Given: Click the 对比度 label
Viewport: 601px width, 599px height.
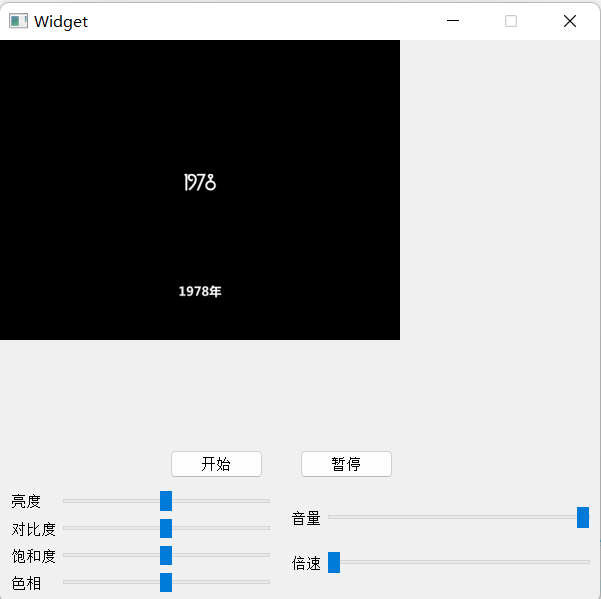Looking at the screenshot, I should point(34,529).
